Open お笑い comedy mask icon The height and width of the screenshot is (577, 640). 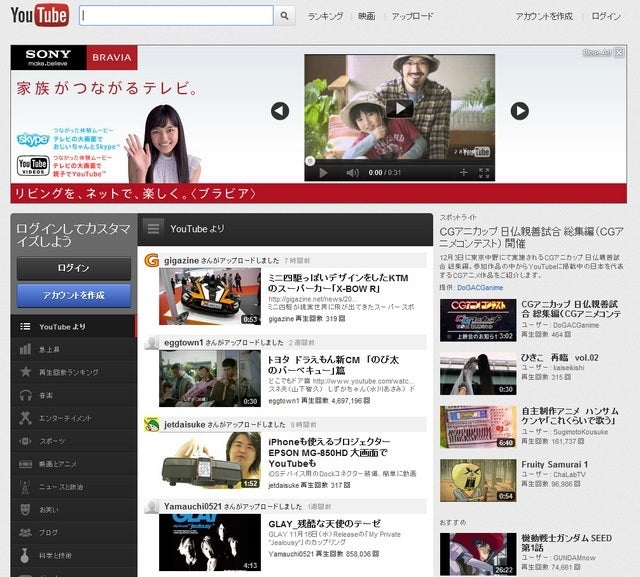click(25, 510)
